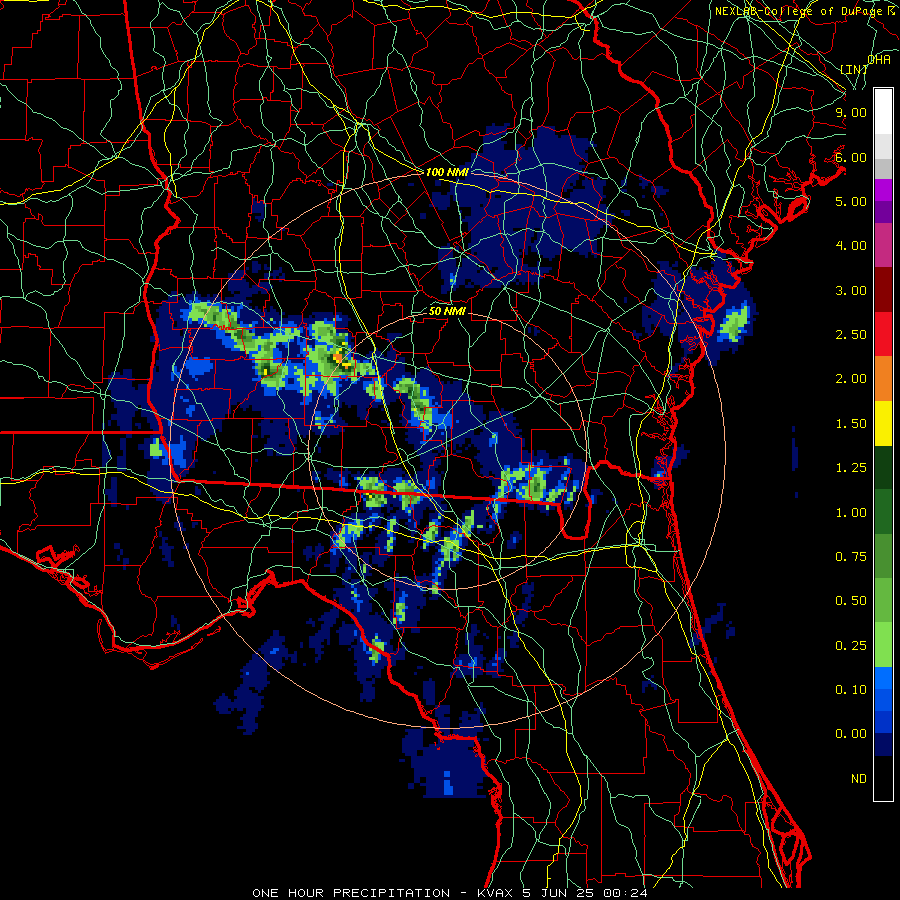Click the (IN) units label
The height and width of the screenshot is (900, 900).
point(854,69)
